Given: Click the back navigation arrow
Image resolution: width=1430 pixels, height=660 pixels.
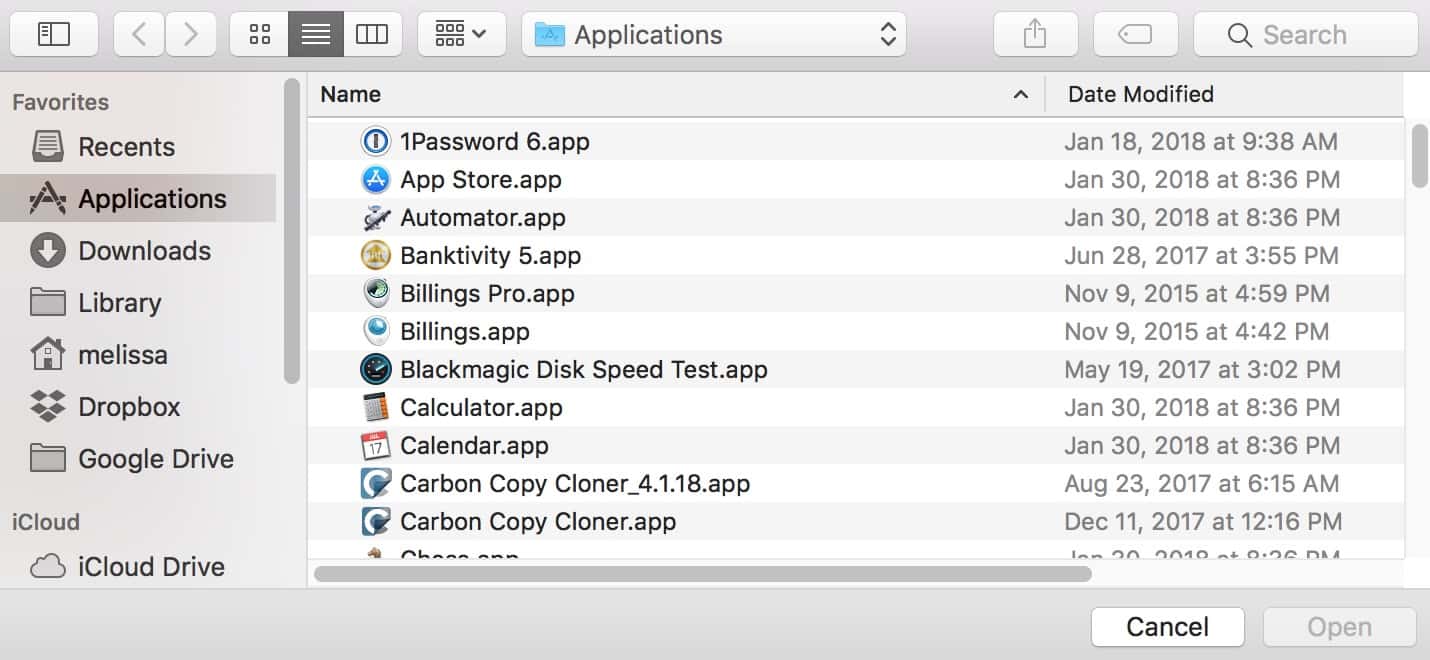Looking at the screenshot, I should [139, 35].
